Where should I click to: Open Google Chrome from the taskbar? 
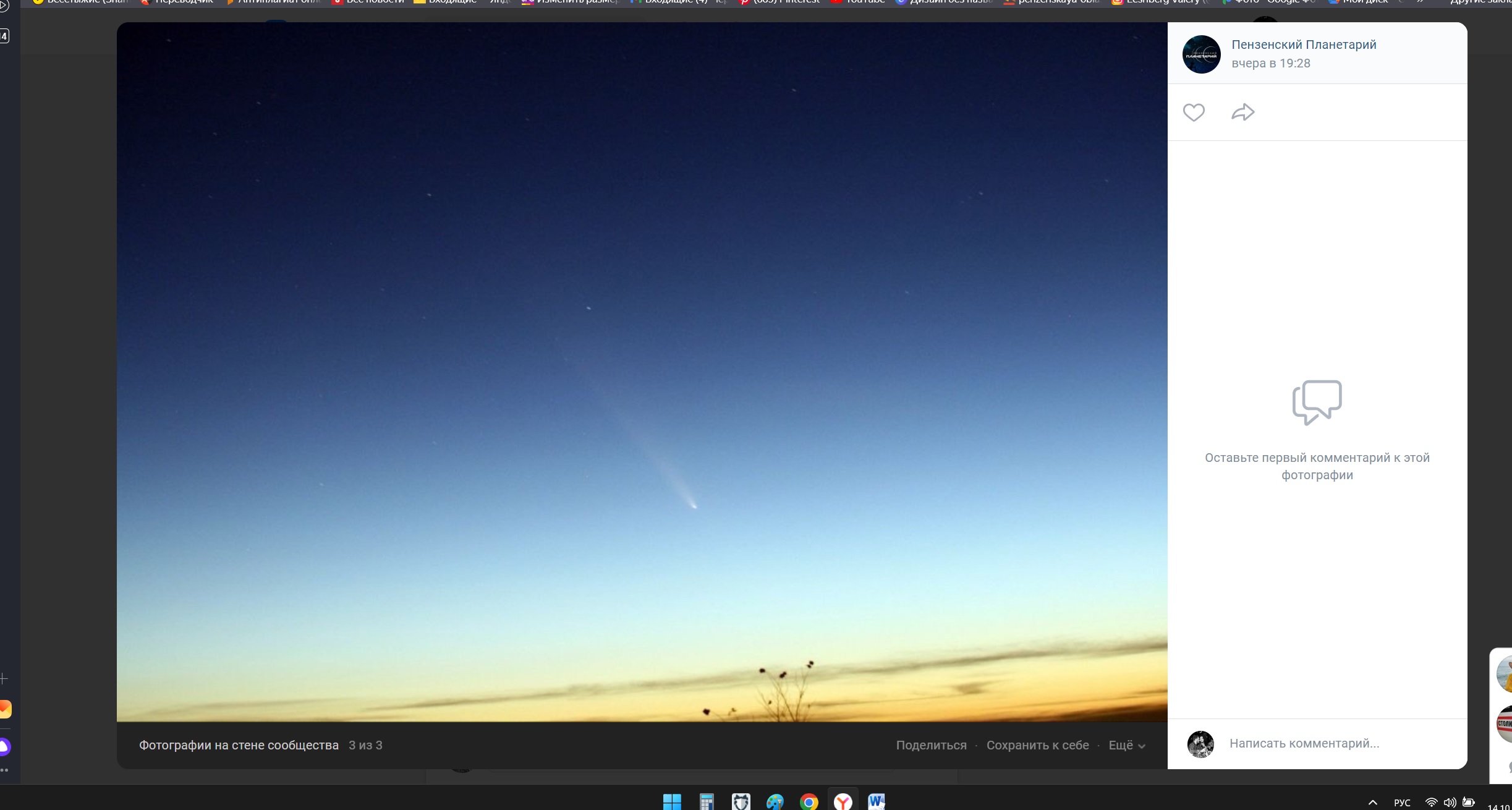tap(809, 801)
